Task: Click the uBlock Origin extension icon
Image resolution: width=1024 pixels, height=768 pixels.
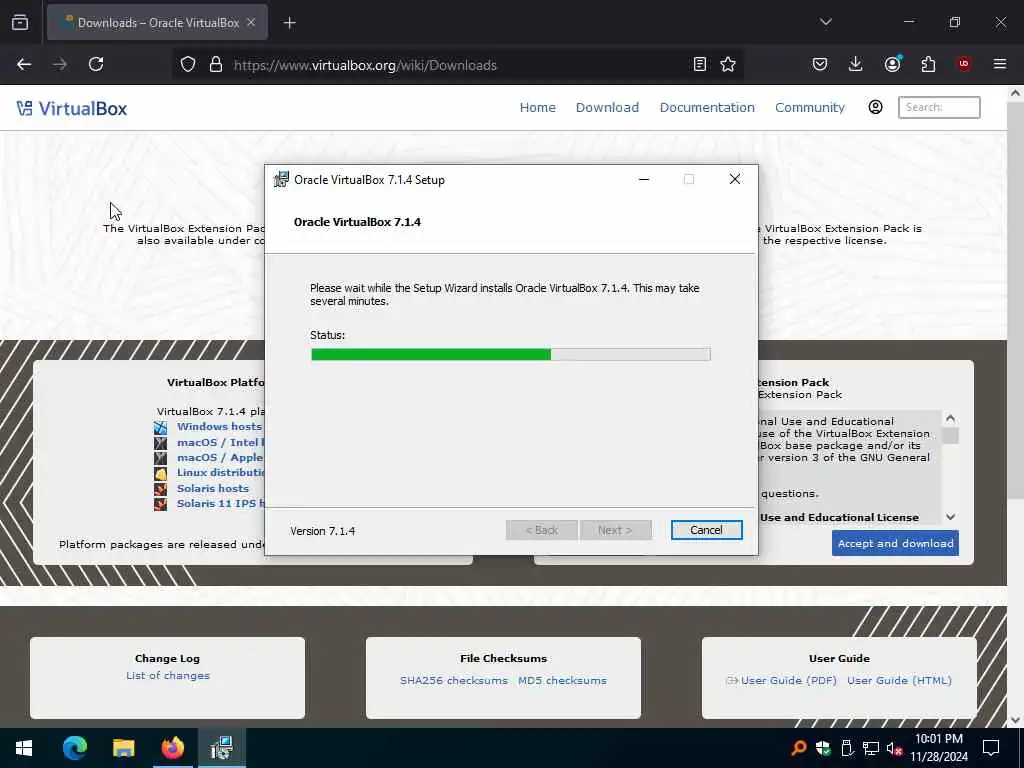Action: pyautogui.click(x=963, y=64)
